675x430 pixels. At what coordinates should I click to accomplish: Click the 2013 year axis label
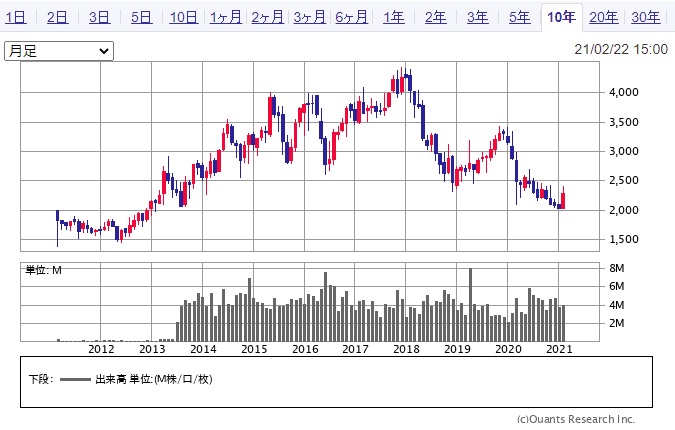[152, 349]
